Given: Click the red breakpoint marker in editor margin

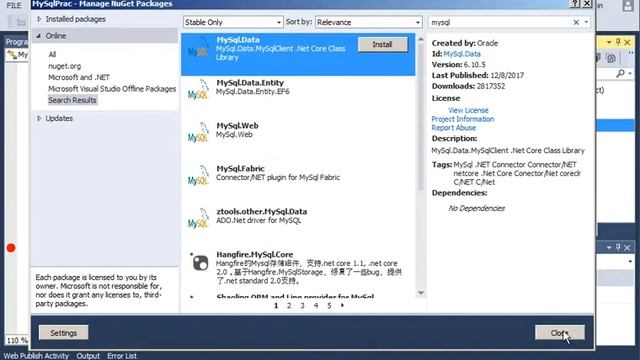Looking at the screenshot, I should (x=11, y=248).
